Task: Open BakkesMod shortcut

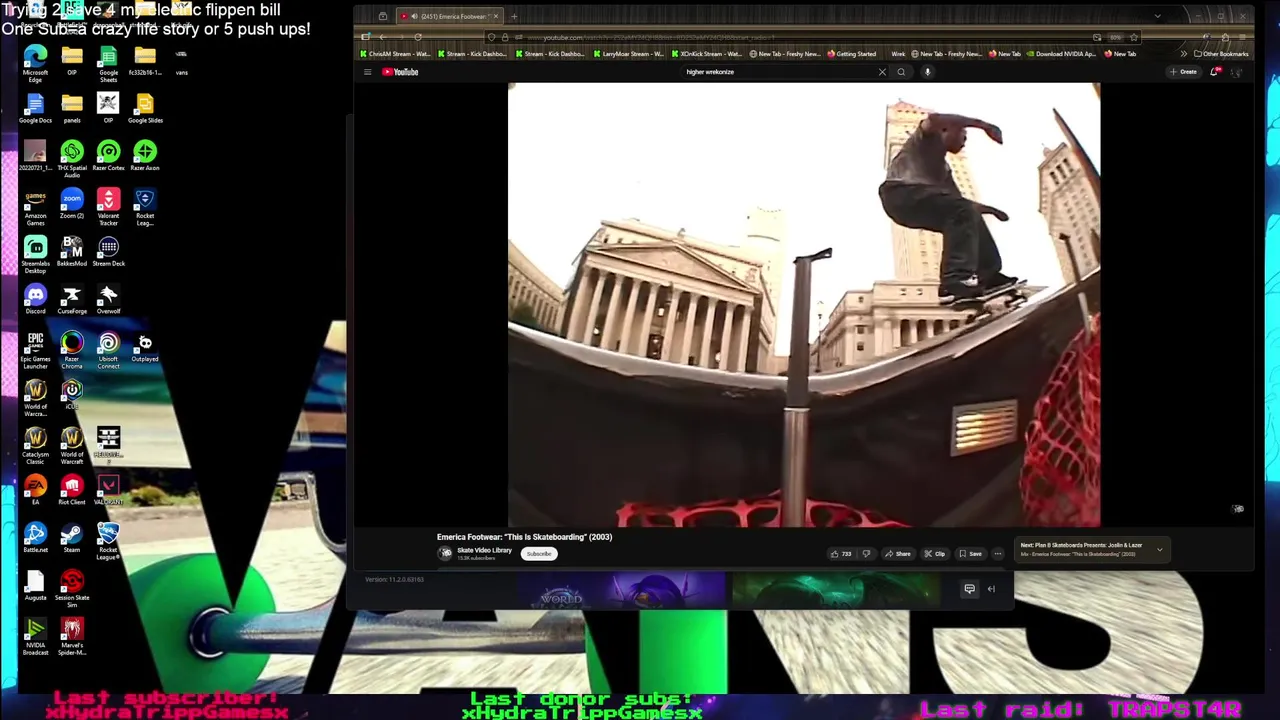Action: 72,251
